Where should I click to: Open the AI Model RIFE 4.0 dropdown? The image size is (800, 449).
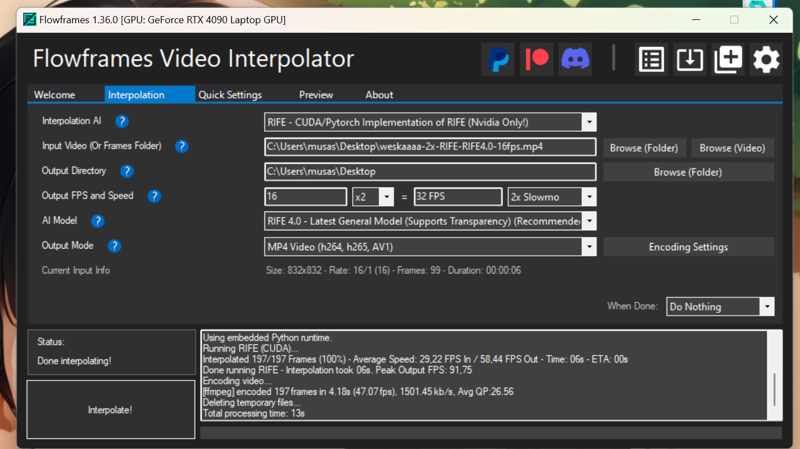tap(589, 221)
